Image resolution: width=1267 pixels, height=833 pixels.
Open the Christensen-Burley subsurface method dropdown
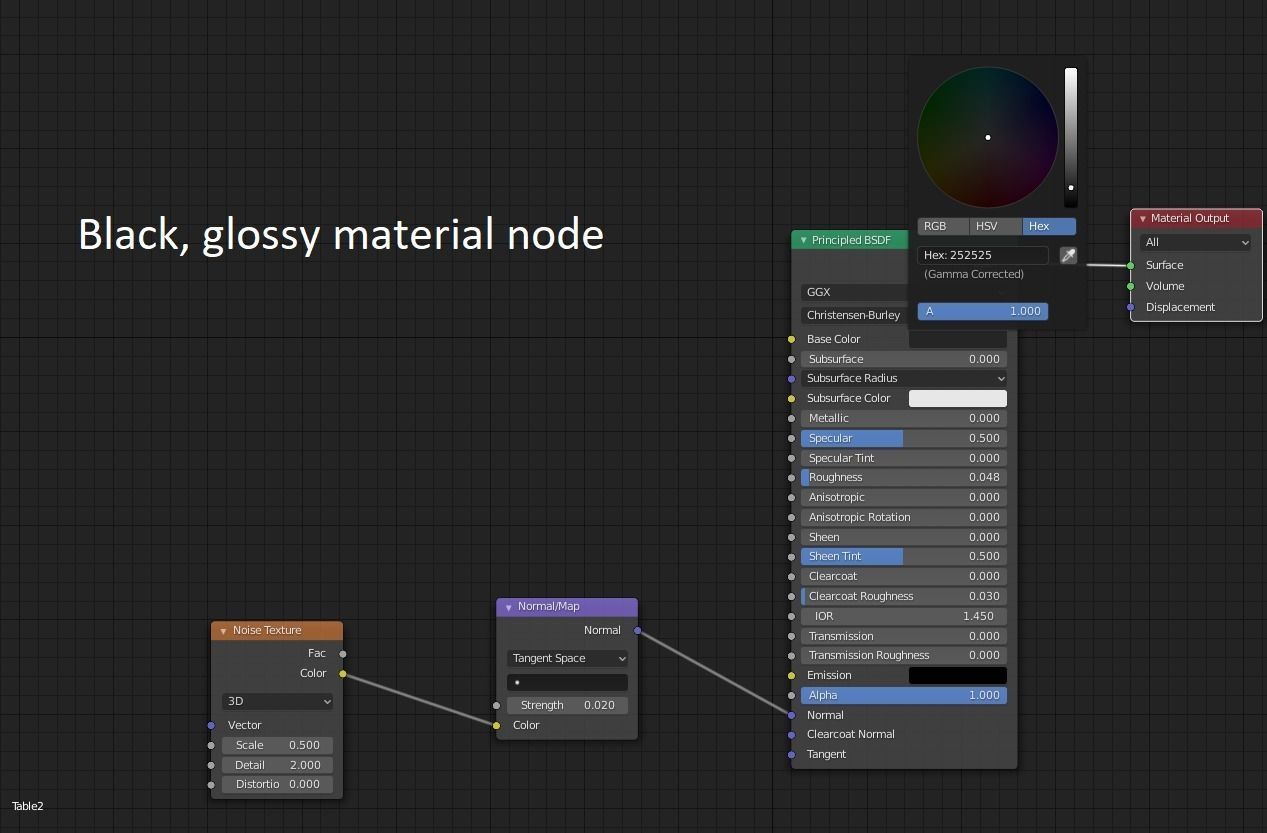point(854,315)
